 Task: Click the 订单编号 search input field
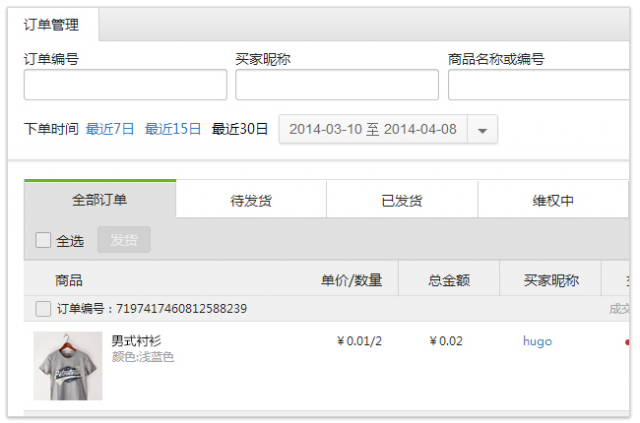tap(125, 85)
